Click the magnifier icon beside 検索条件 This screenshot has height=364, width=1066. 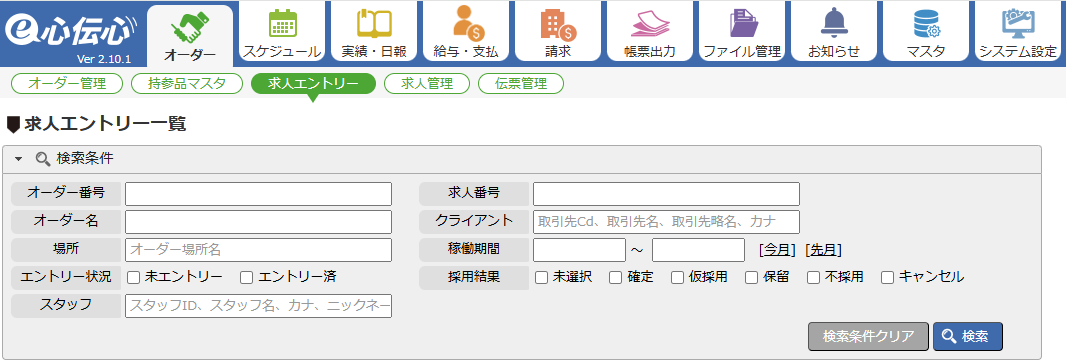[43, 159]
